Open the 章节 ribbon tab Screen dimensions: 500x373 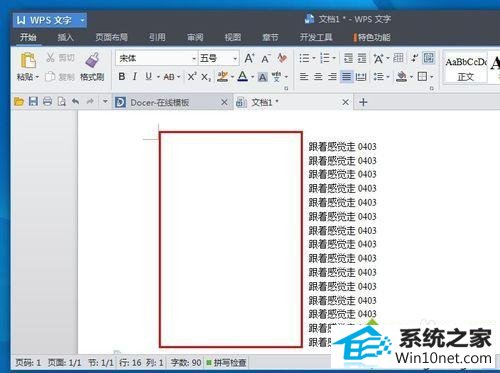tap(270, 37)
